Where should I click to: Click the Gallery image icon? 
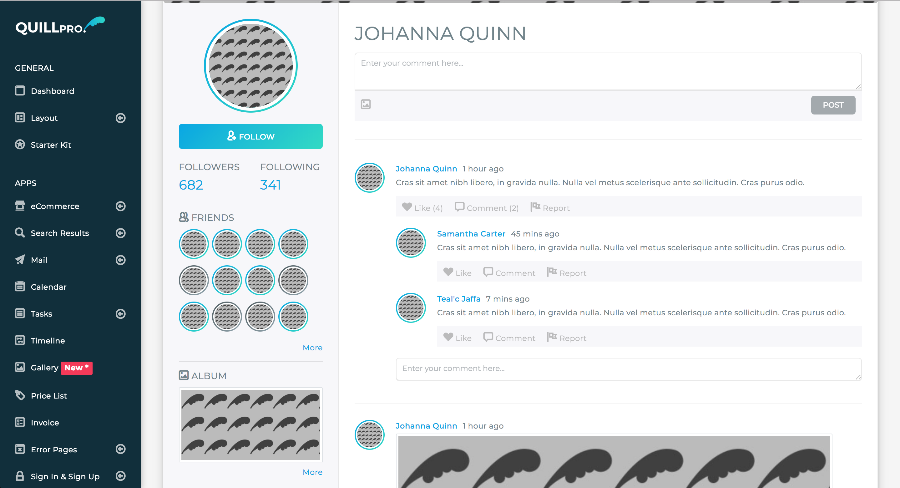click(20, 367)
